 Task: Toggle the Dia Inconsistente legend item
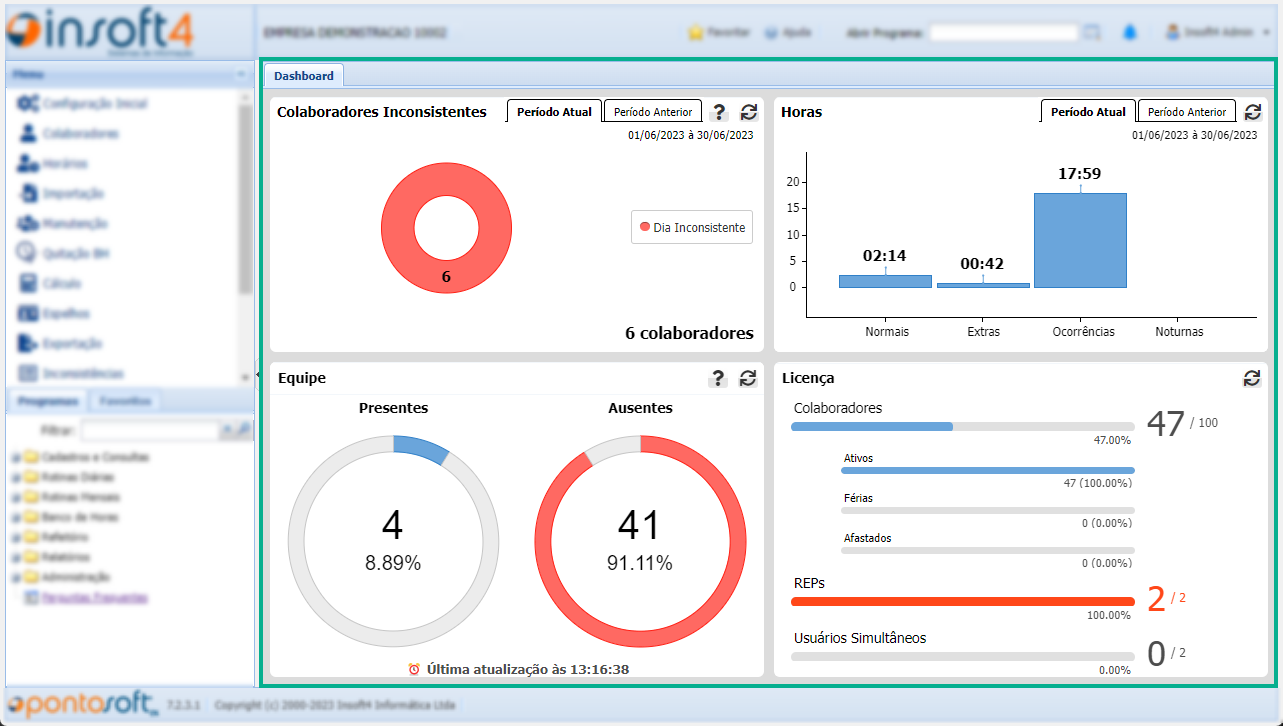click(692, 227)
